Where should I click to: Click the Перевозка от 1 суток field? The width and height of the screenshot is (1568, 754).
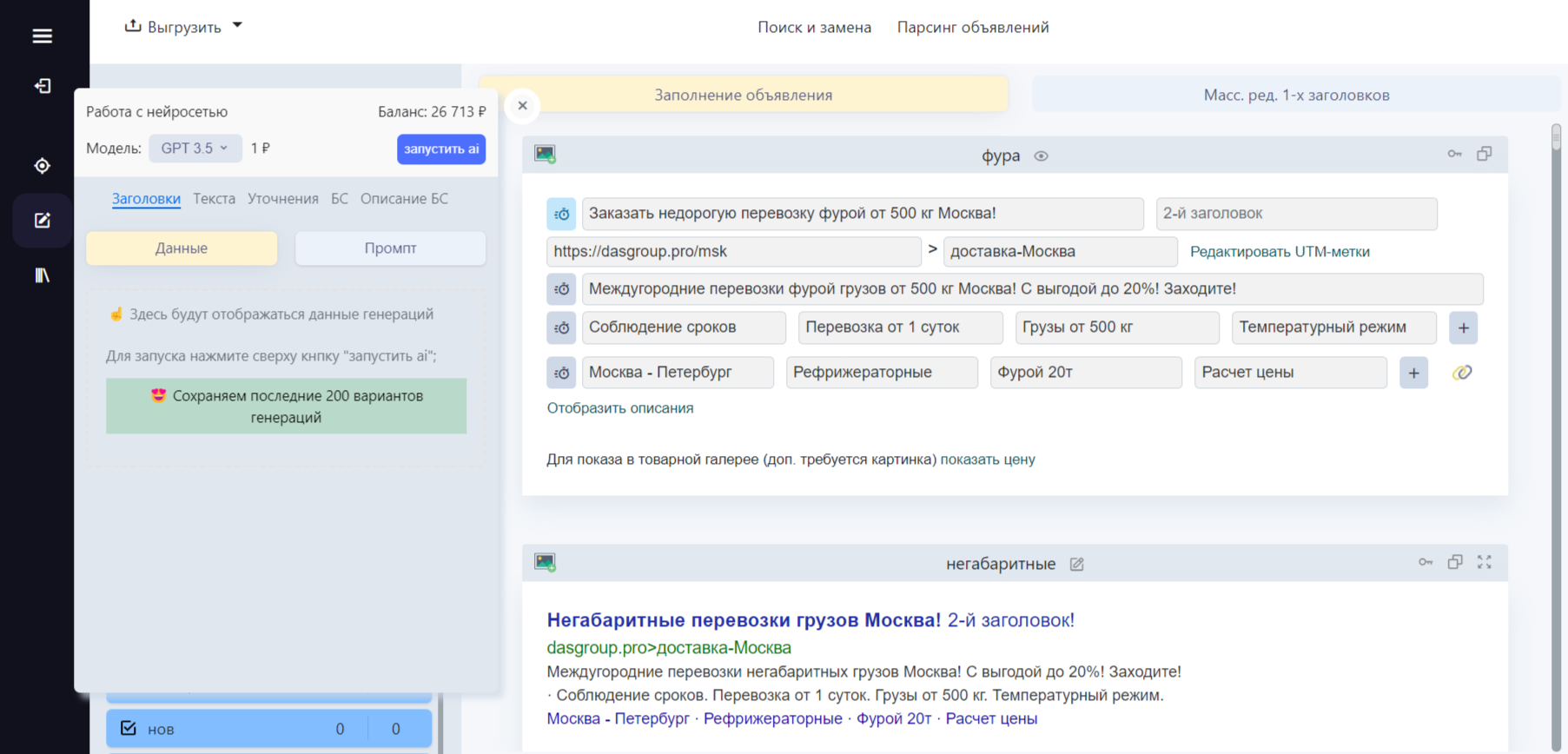[x=900, y=327]
